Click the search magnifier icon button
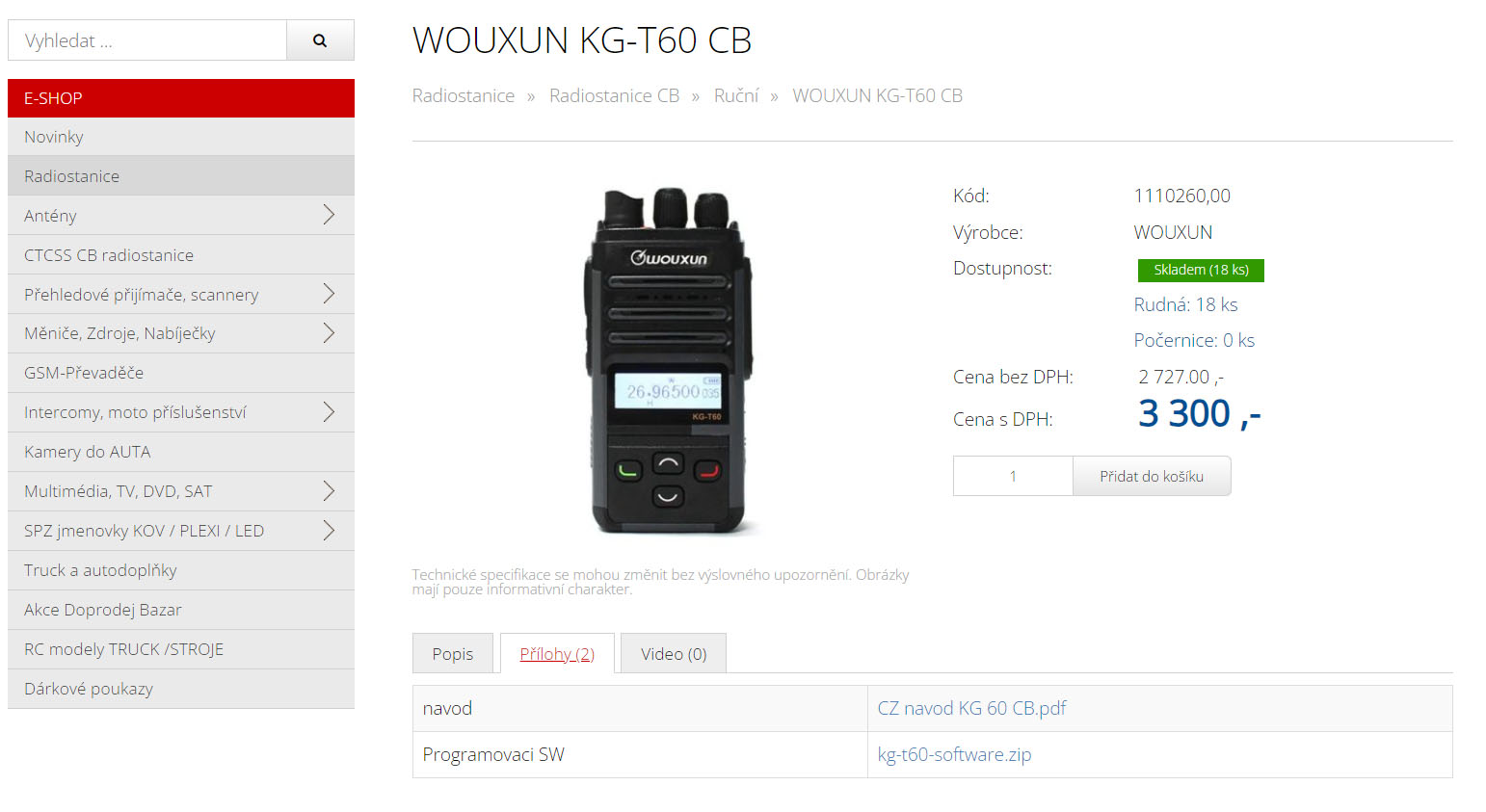The height and width of the screenshot is (812, 1486). (x=320, y=40)
